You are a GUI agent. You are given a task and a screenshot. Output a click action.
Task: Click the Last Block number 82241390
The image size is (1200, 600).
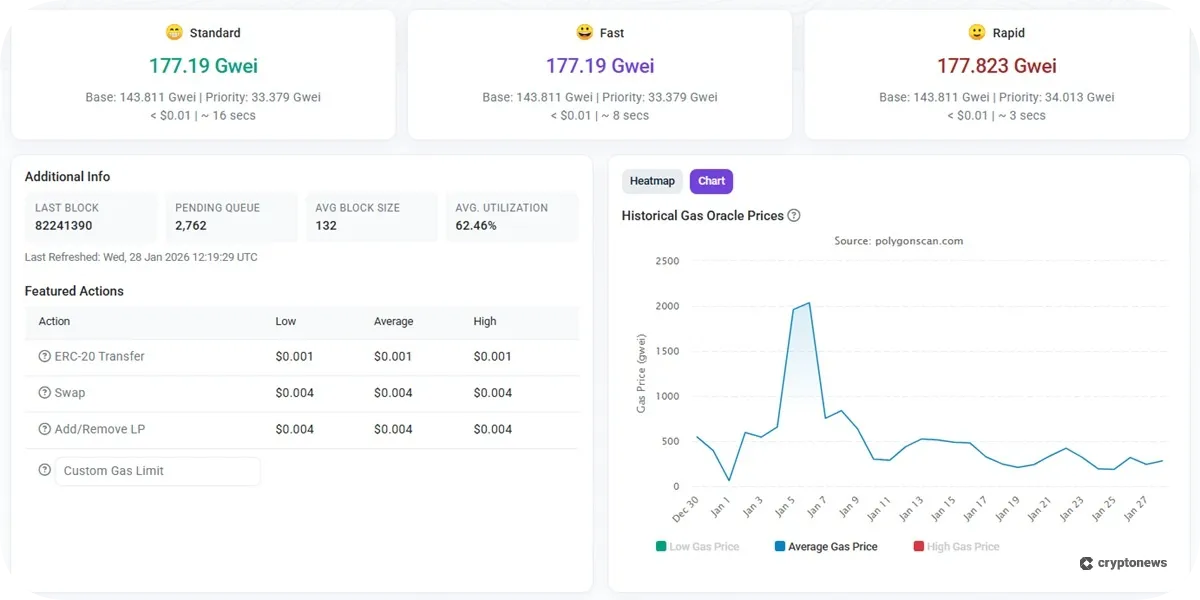tap(64, 226)
